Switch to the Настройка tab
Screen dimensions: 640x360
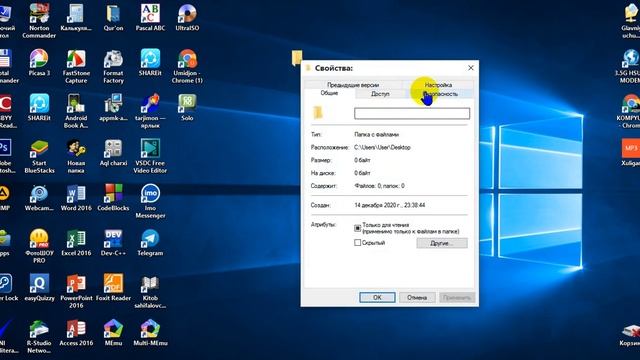pos(438,85)
